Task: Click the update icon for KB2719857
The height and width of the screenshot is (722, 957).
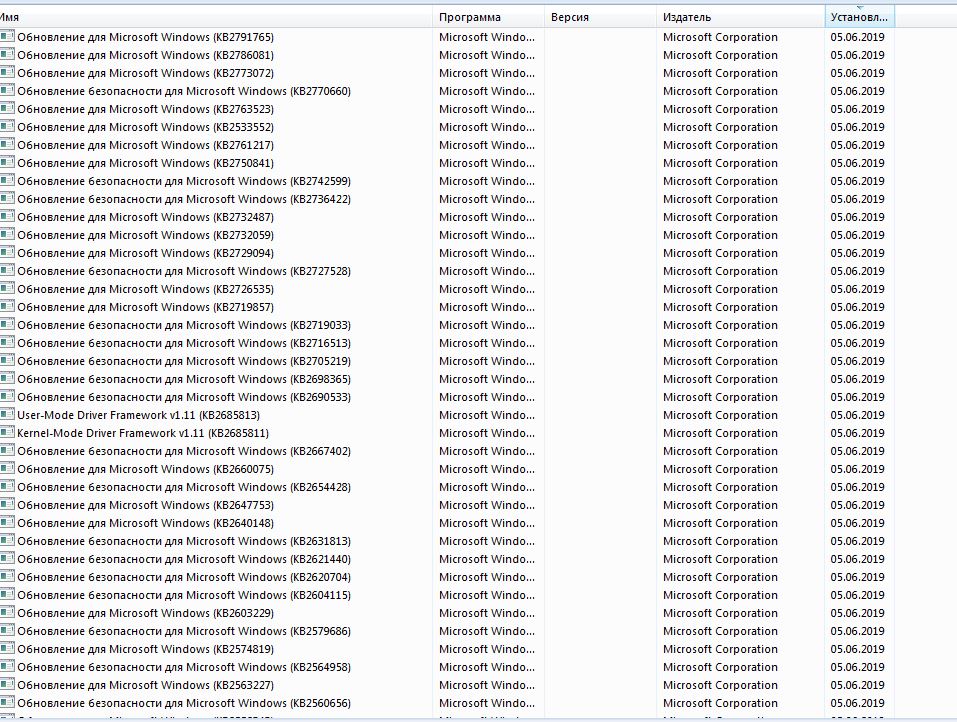Action: point(7,306)
